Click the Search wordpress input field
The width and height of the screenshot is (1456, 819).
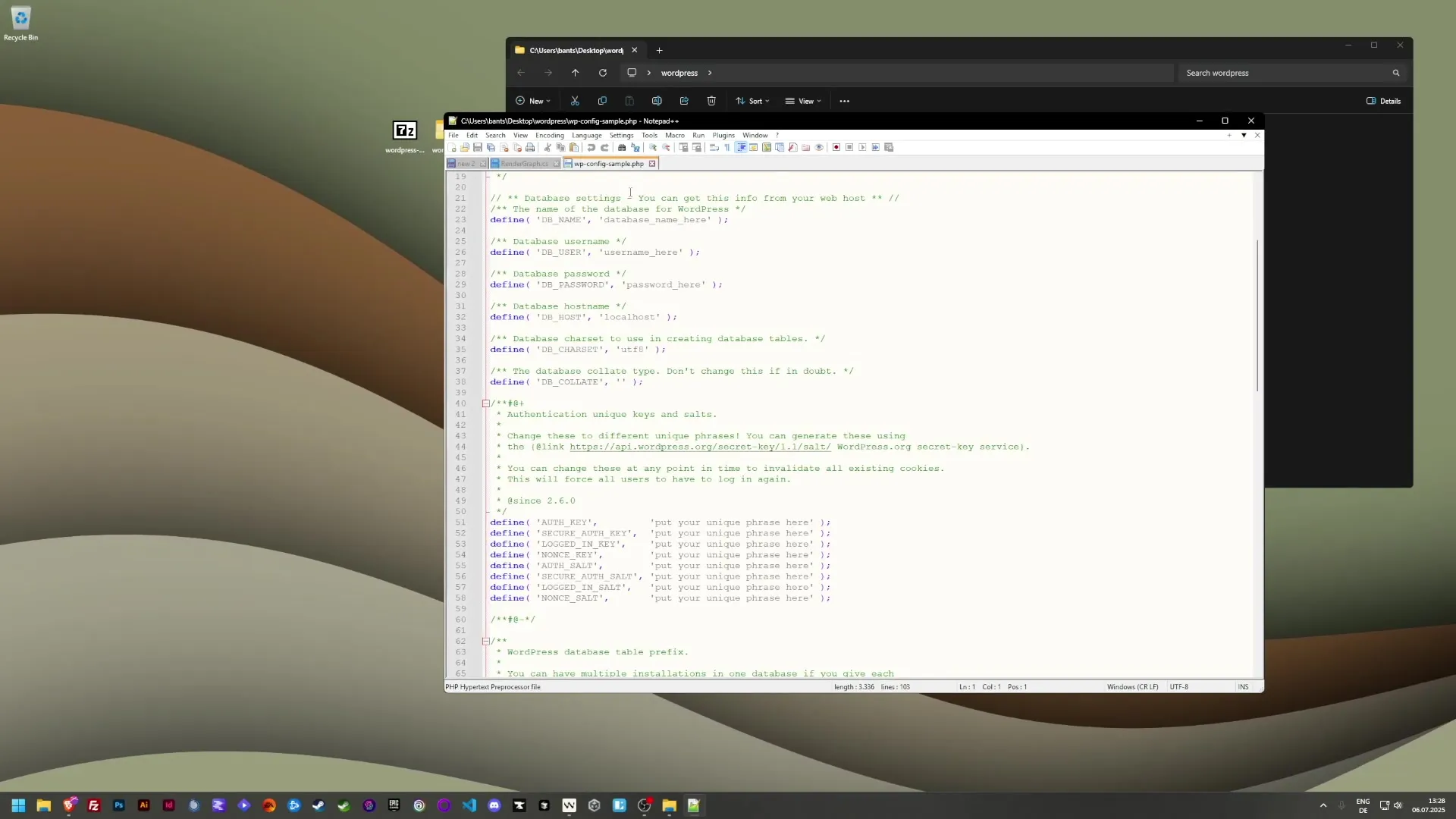(1282, 73)
